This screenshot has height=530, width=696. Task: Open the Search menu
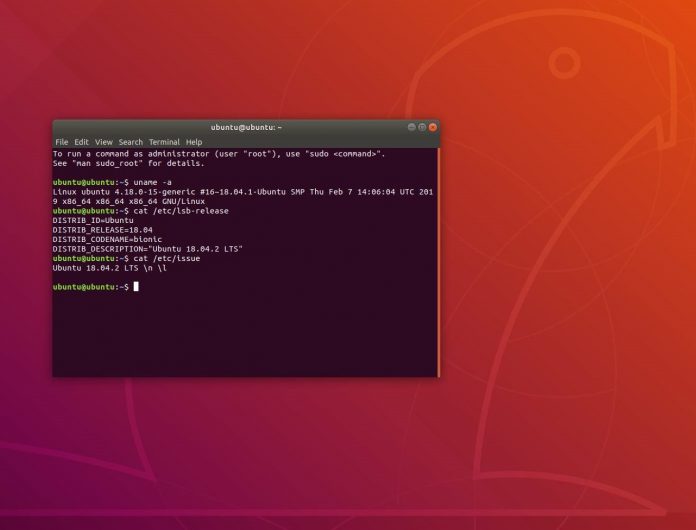pyautogui.click(x=130, y=142)
